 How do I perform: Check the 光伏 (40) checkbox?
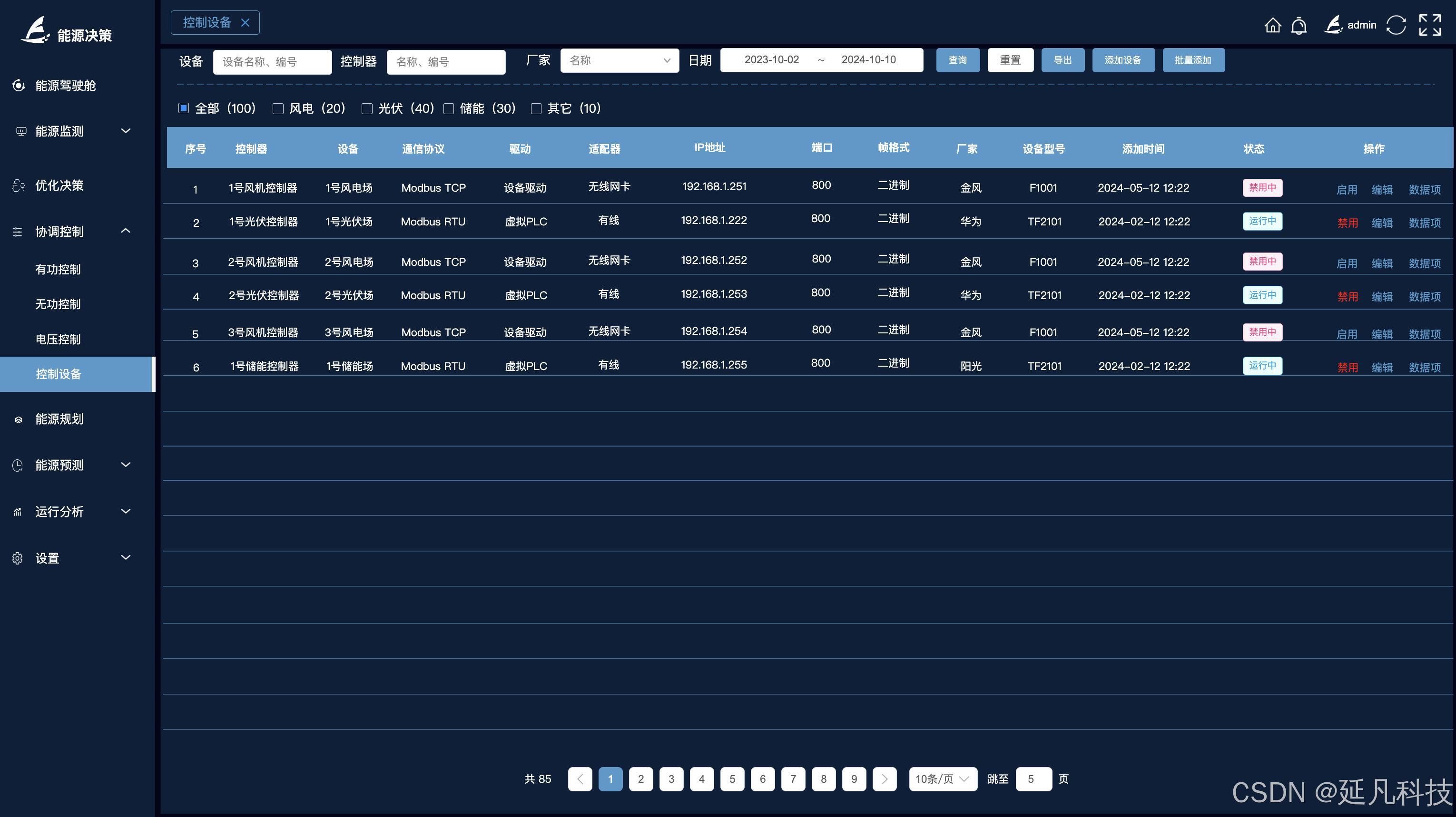click(367, 108)
